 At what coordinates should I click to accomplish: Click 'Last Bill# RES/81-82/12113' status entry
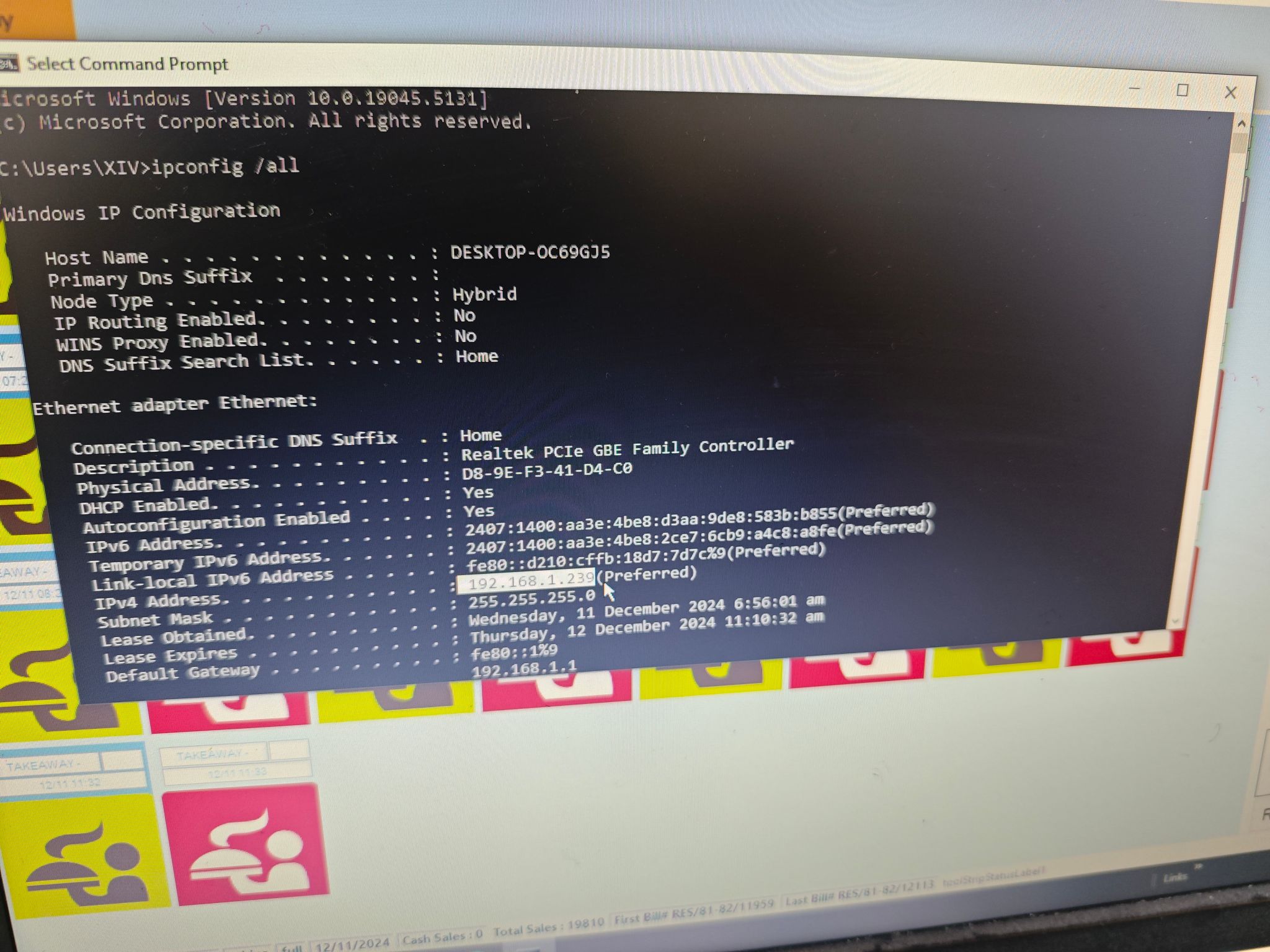859,894
